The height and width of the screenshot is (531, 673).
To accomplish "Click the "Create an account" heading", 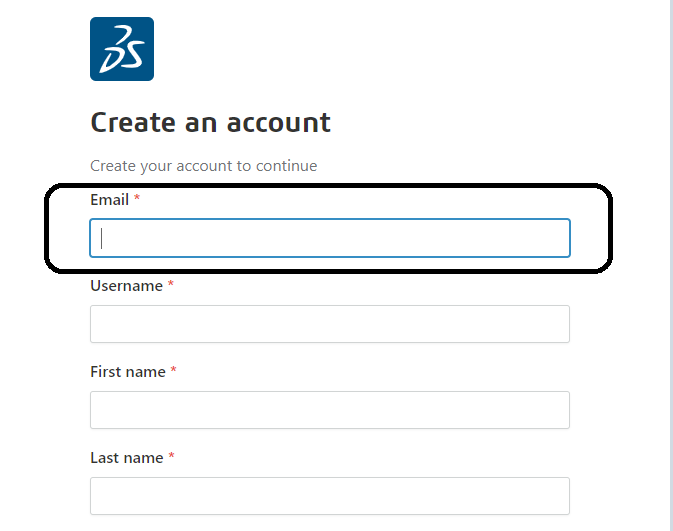I will tap(210, 123).
